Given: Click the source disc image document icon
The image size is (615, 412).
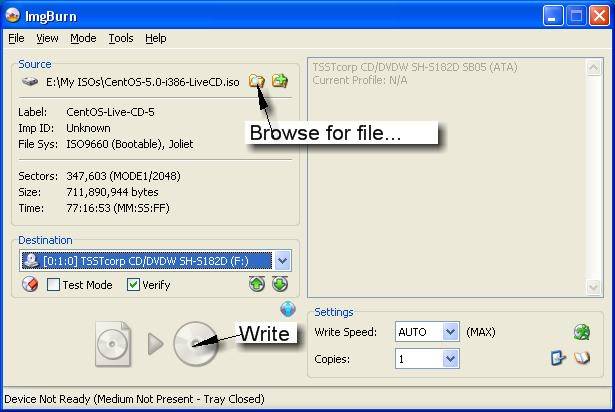Looking at the screenshot, I should click(113, 344).
